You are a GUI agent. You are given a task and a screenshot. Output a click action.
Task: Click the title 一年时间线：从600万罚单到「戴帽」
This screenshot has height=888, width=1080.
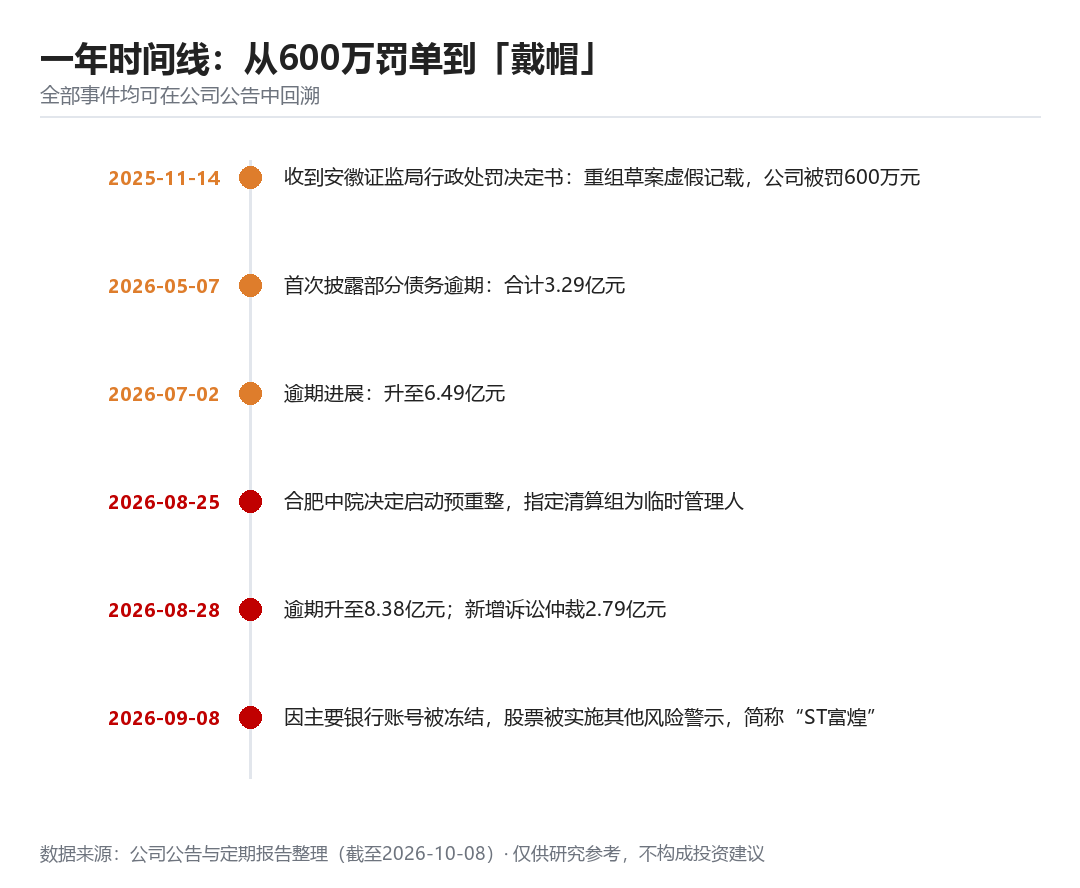[320, 59]
